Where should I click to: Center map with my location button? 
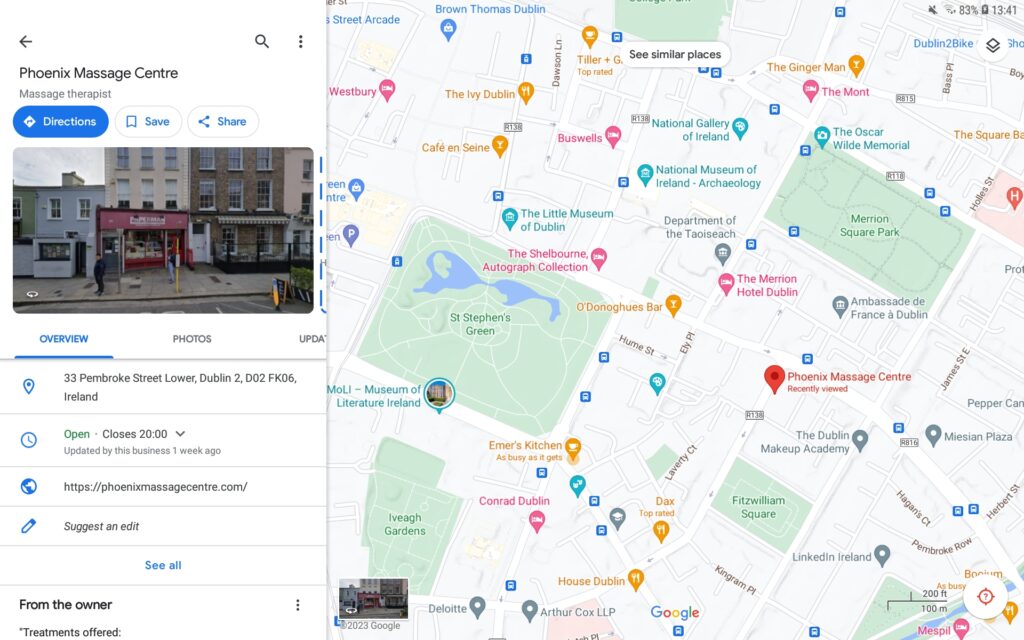(x=985, y=596)
